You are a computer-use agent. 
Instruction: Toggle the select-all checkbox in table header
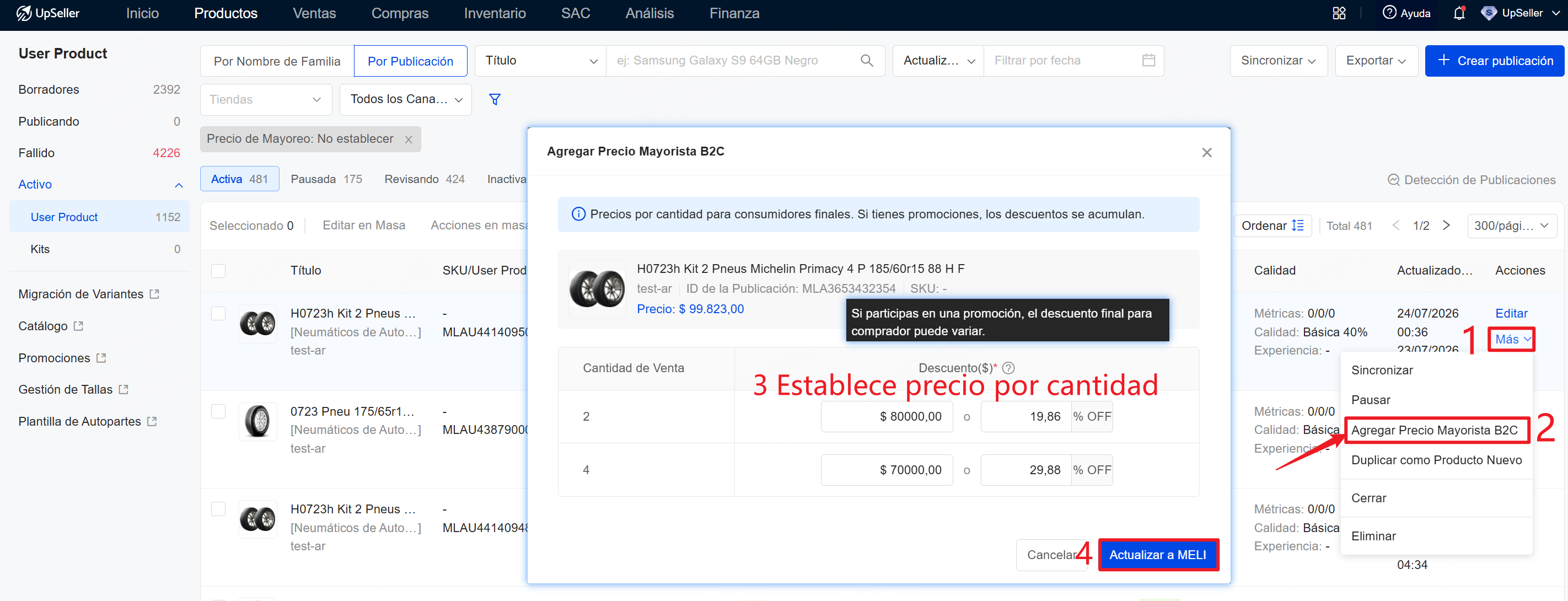(218, 270)
